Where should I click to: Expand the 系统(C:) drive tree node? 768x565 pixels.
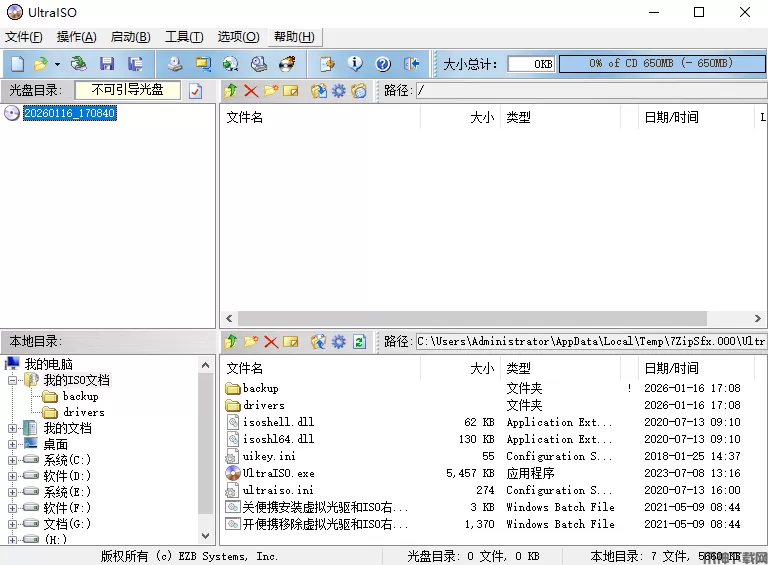(x=12, y=460)
